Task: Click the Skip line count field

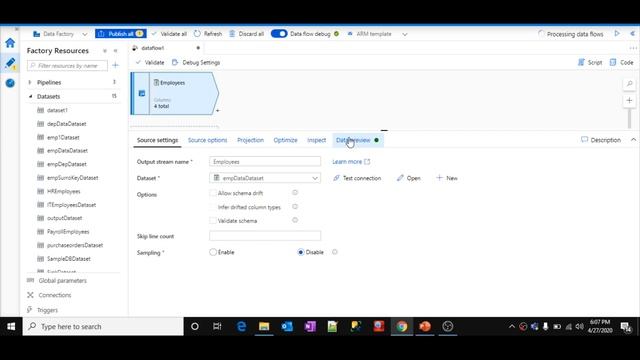Action: [265, 236]
